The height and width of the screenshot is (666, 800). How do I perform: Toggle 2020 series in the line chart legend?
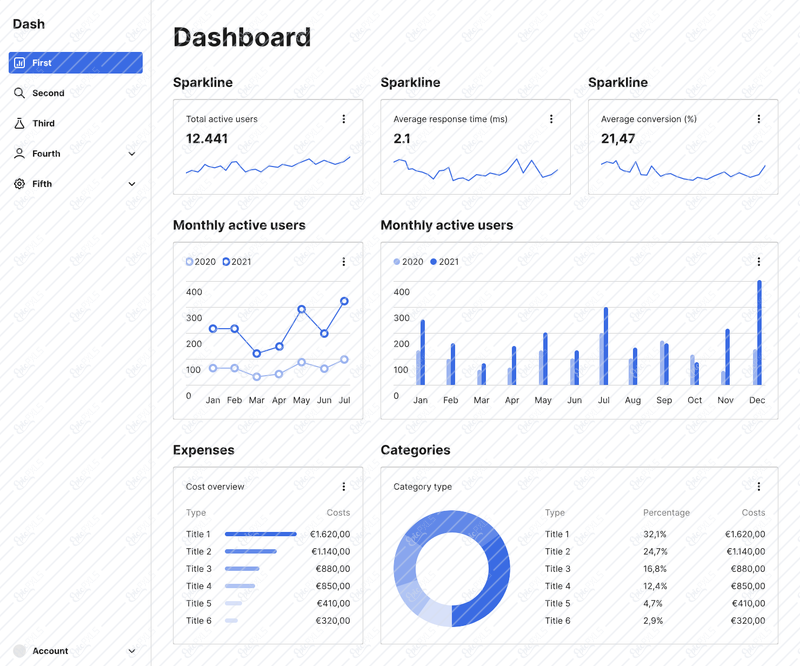[x=201, y=262]
